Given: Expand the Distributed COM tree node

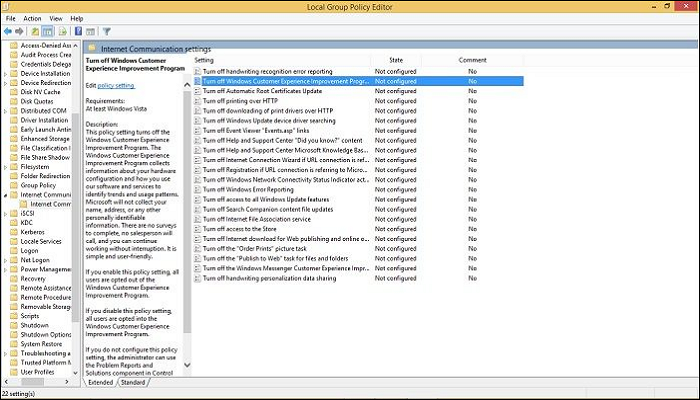Looking at the screenshot, I should pyautogui.click(x=5, y=111).
